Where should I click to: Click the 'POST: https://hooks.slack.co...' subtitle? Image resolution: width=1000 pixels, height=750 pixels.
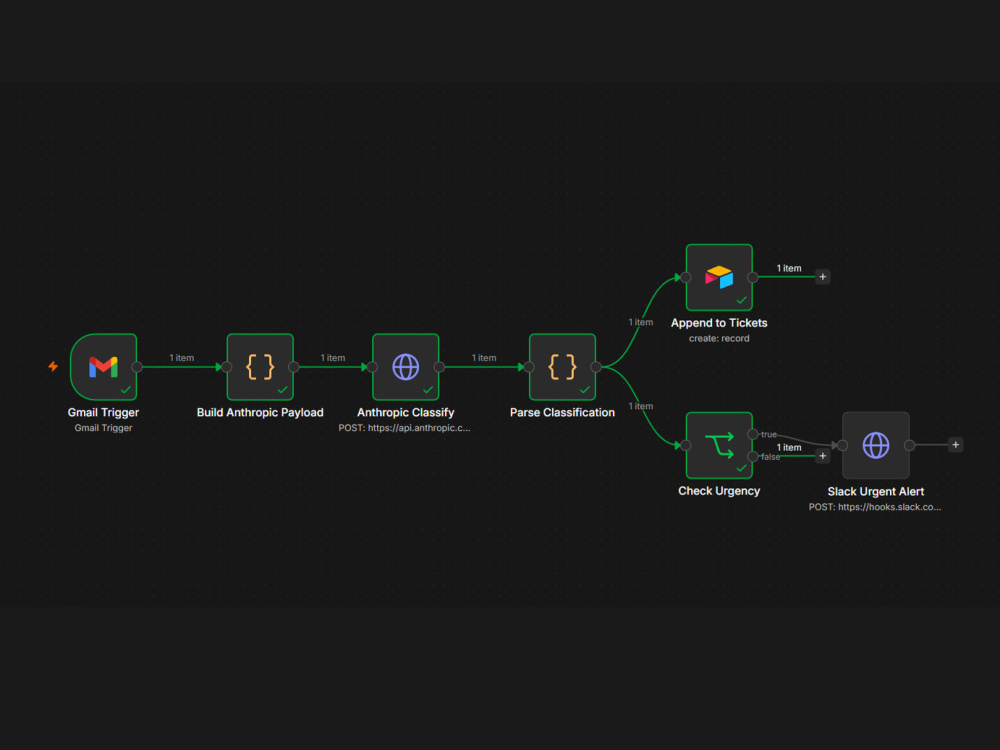coord(875,507)
